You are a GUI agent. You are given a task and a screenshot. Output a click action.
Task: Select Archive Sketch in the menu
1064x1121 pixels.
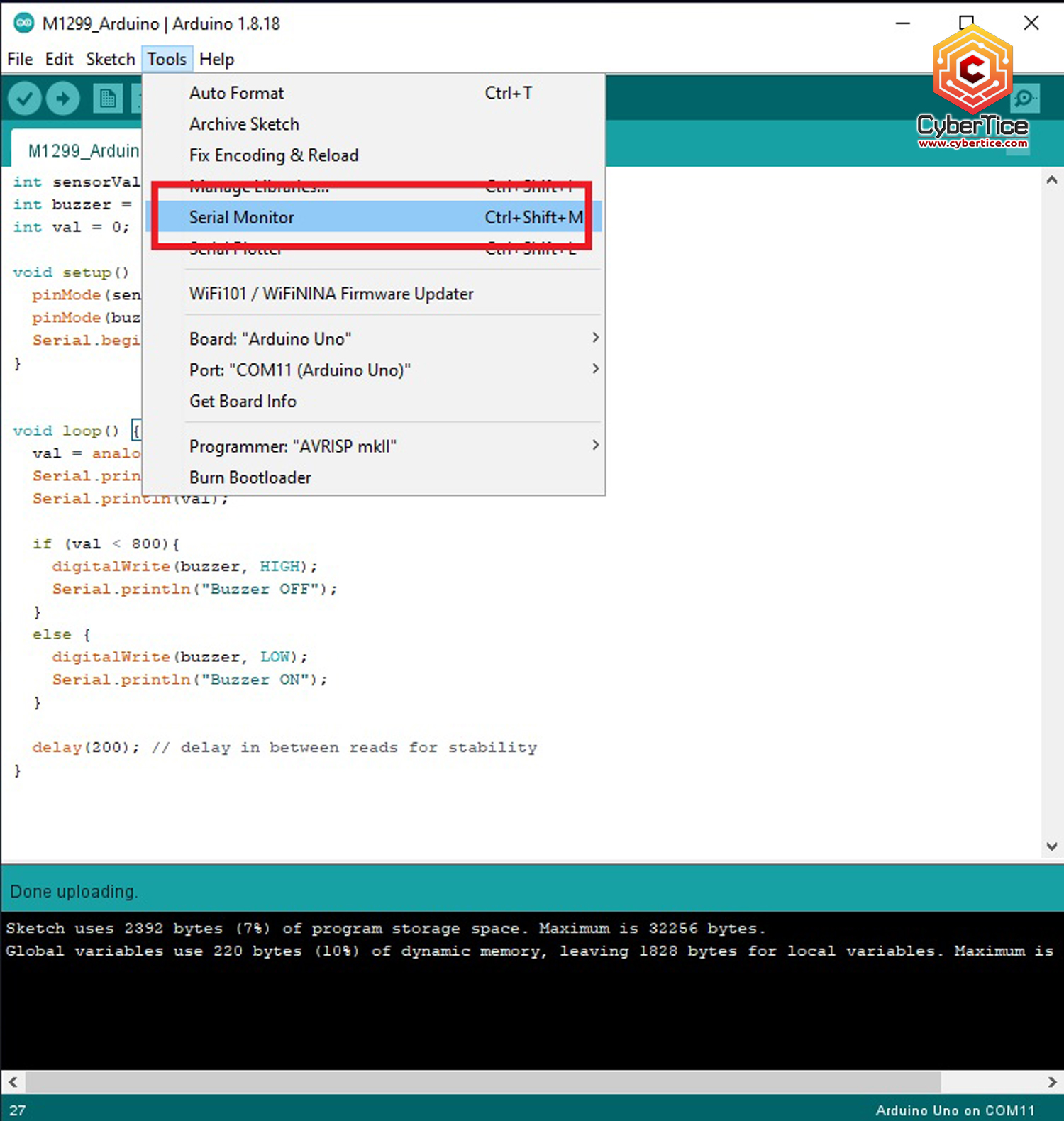coord(244,124)
